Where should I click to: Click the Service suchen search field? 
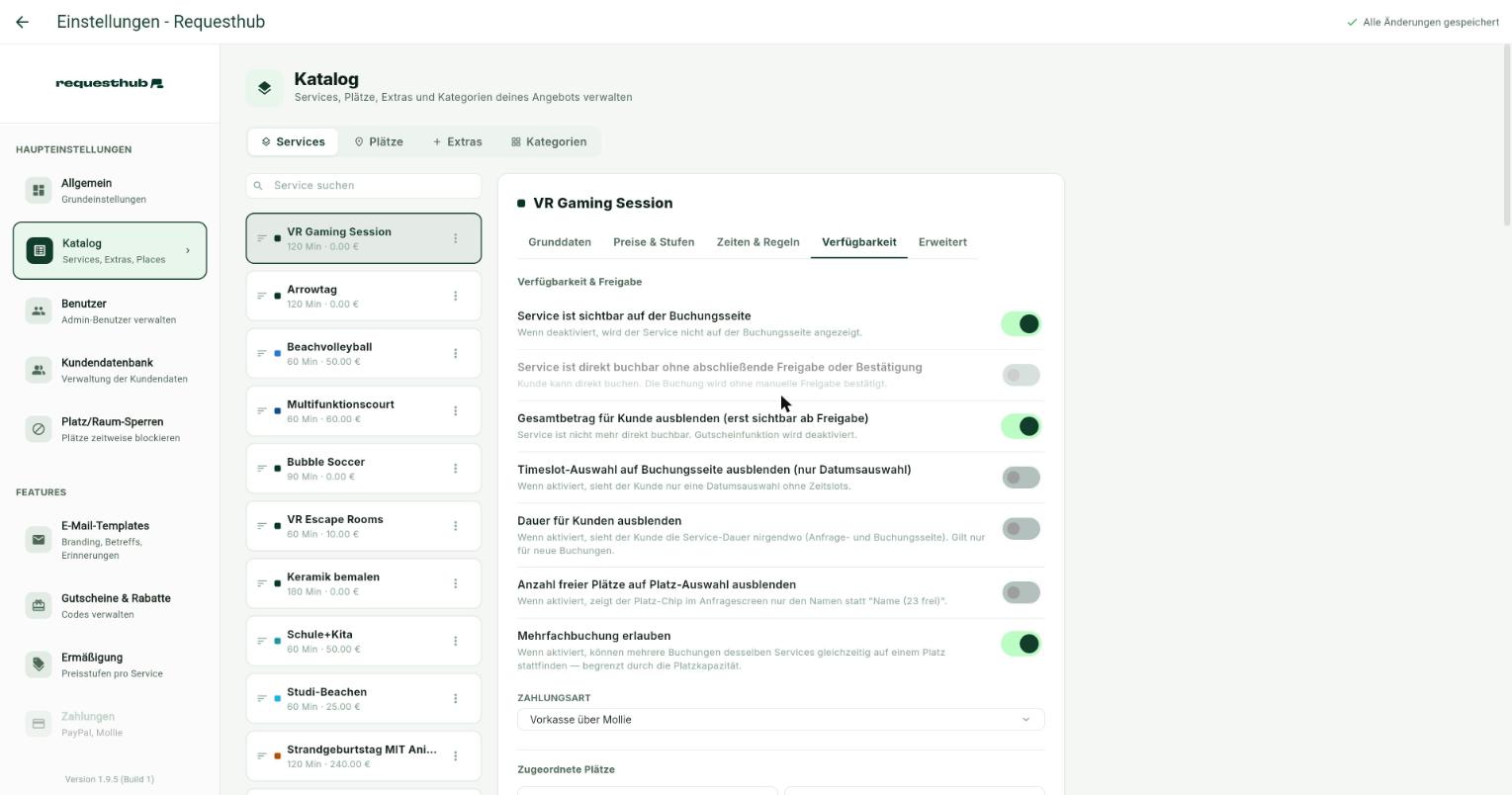tap(363, 185)
